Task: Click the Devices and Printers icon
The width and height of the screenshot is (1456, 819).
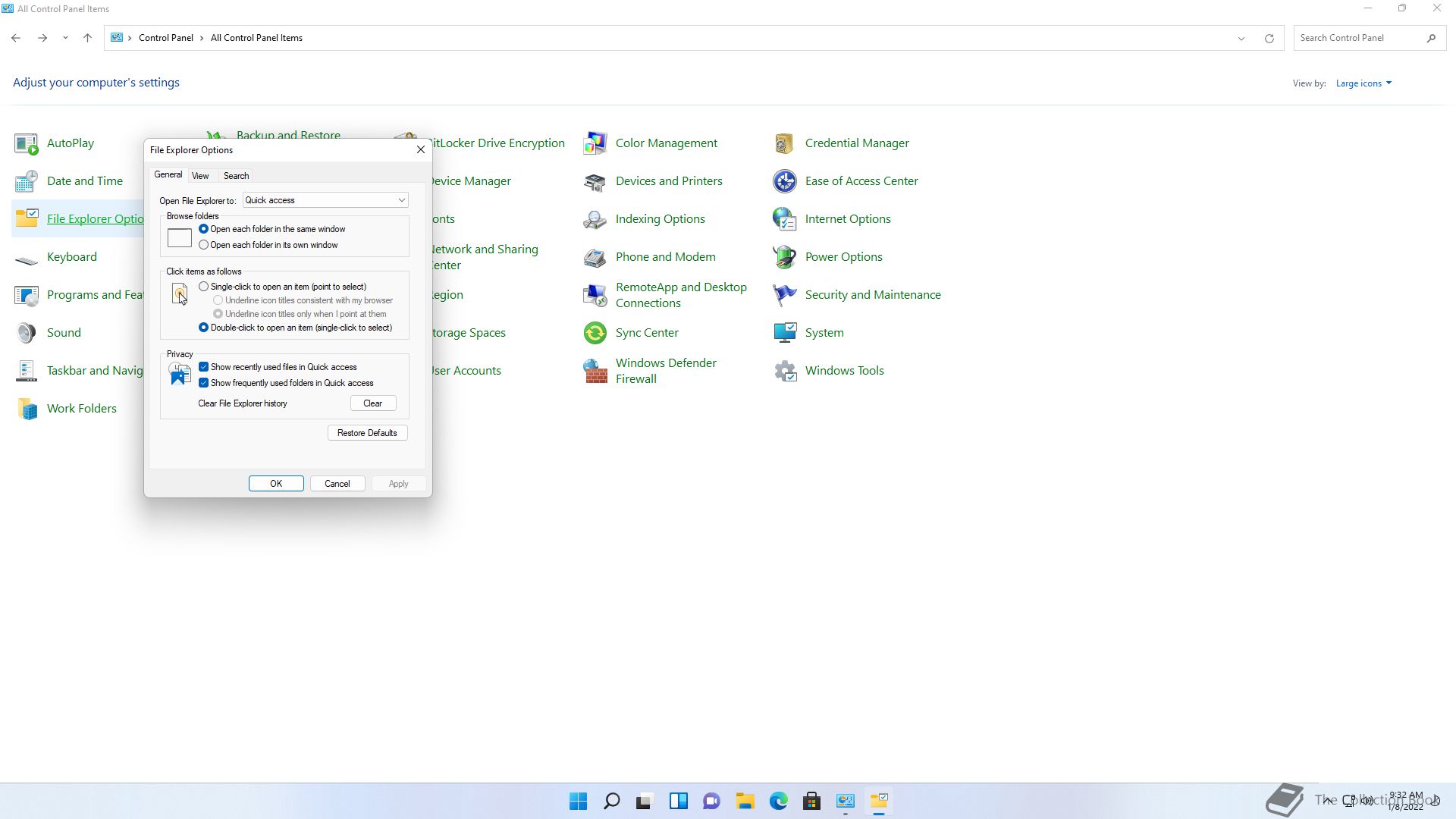Action: click(595, 181)
